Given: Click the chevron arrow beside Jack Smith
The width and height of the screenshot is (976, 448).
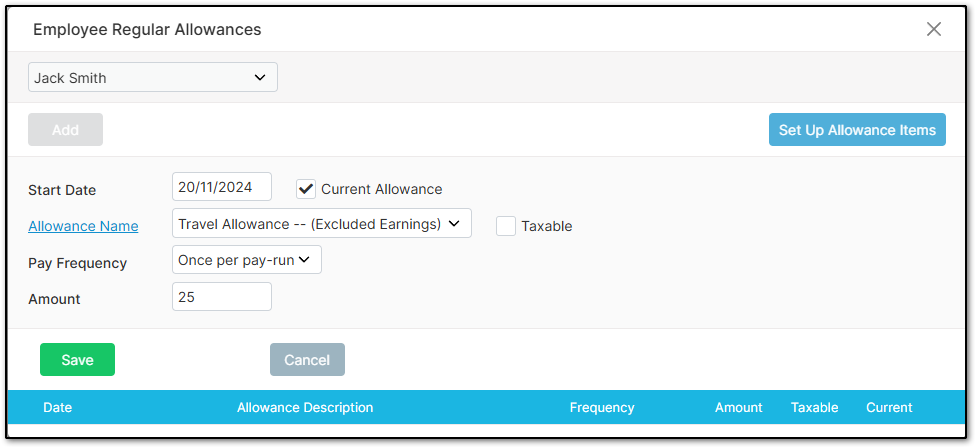Looking at the screenshot, I should [x=260, y=78].
